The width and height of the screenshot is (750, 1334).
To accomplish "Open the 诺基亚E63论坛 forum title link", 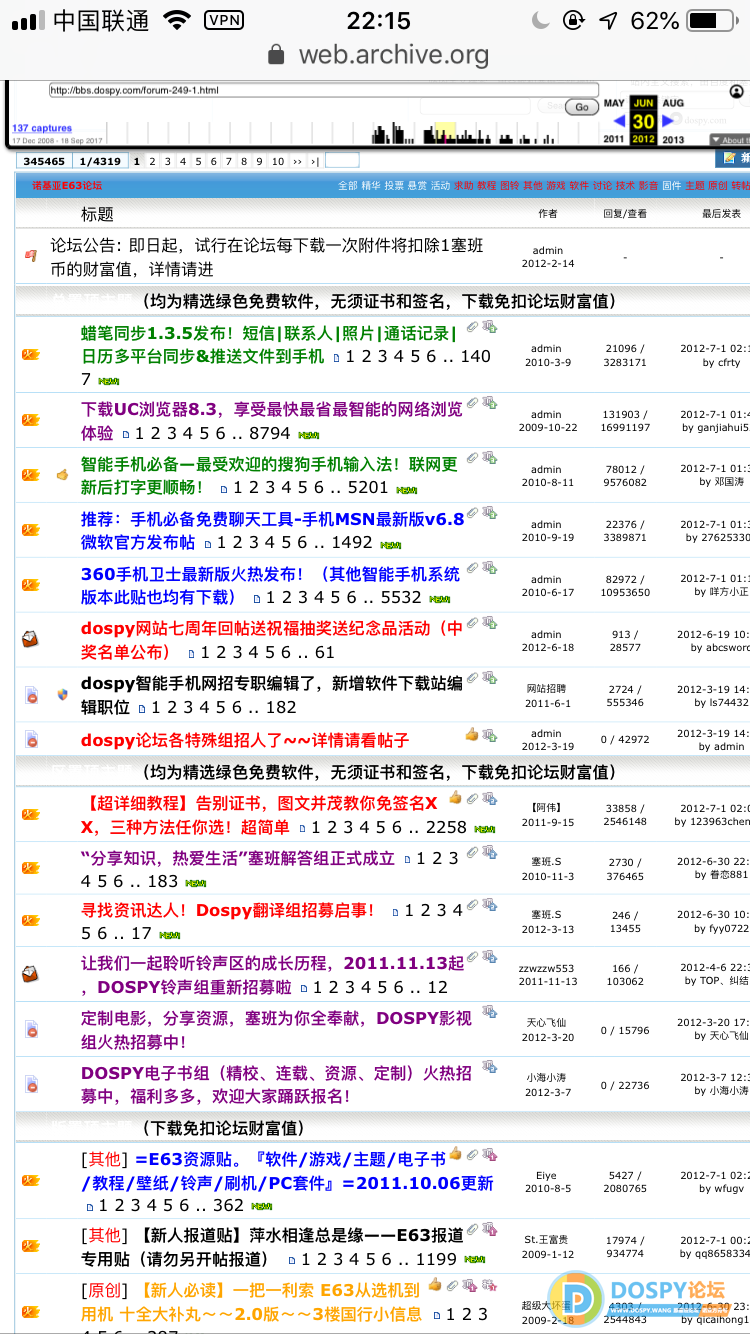I will coord(67,185).
